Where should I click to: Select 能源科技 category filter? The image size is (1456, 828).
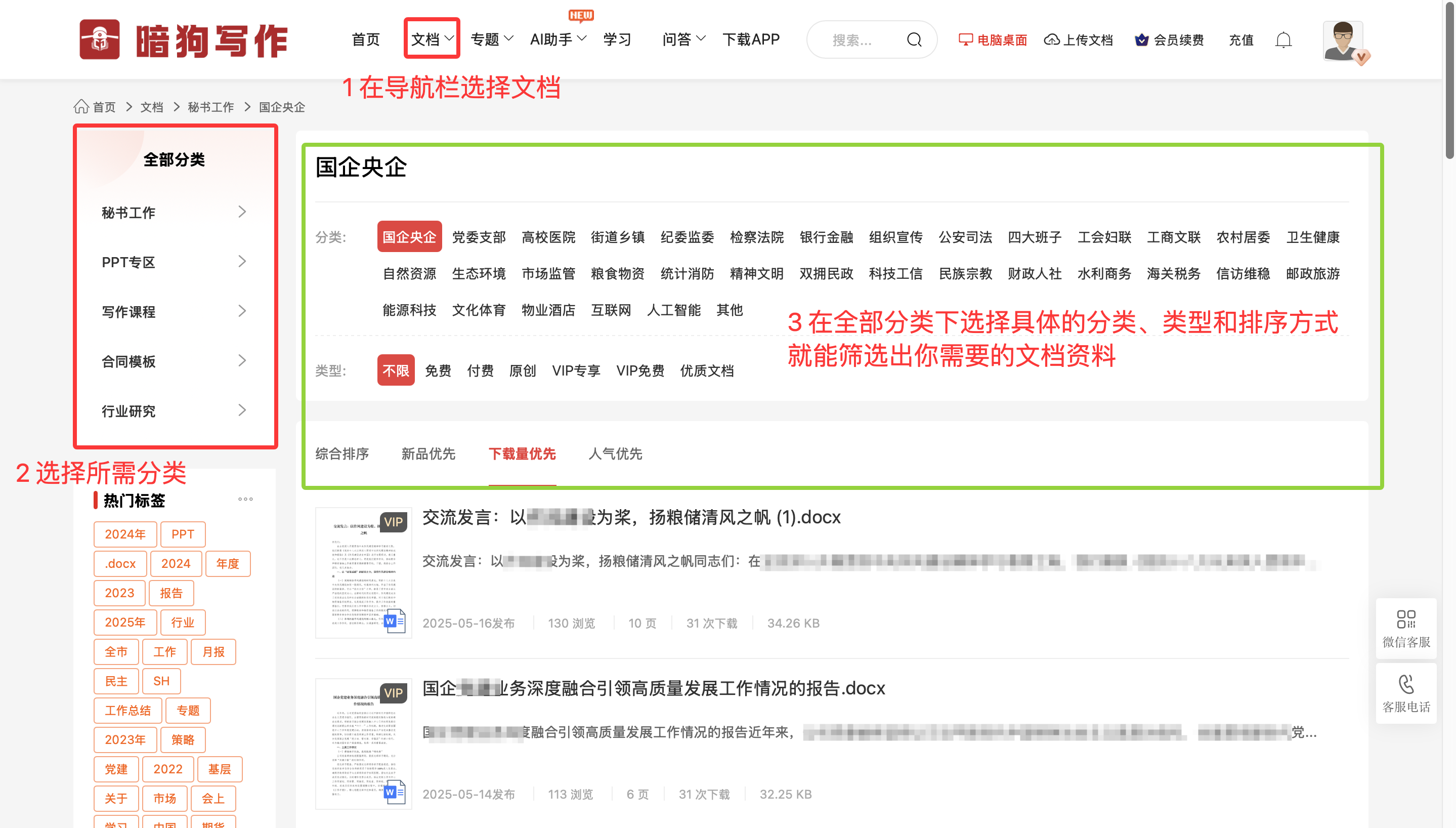(409, 310)
